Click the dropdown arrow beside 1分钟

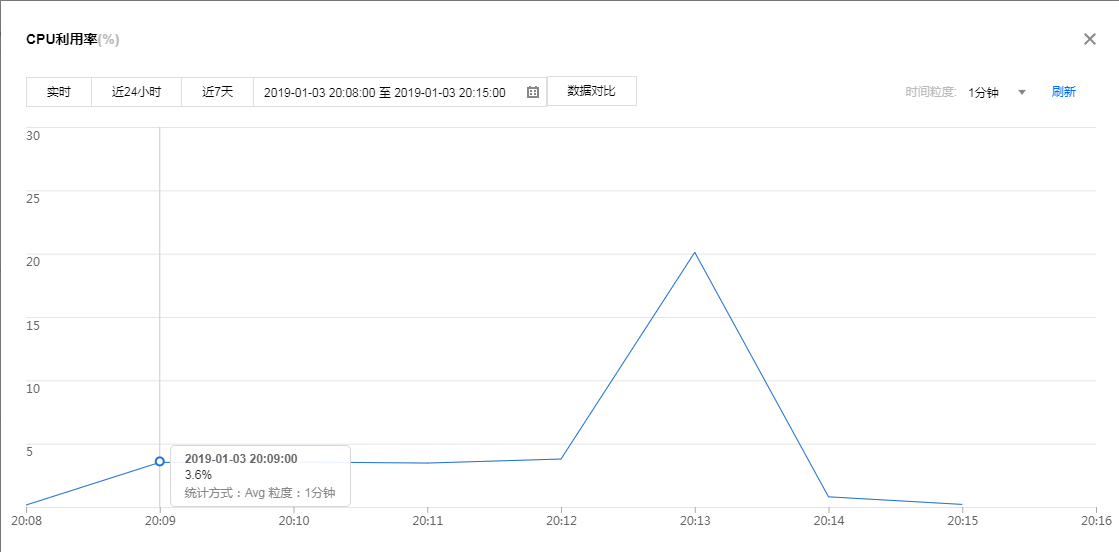(1022, 92)
